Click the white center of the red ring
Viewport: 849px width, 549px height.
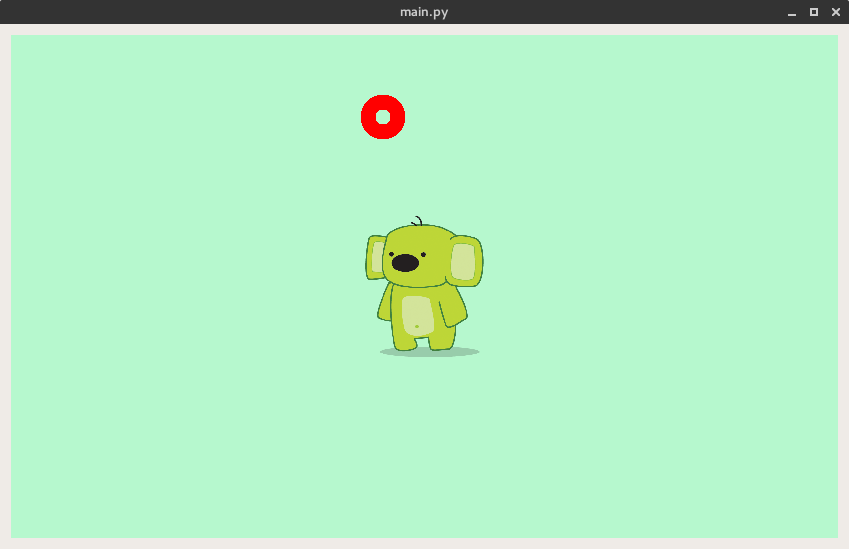383,117
